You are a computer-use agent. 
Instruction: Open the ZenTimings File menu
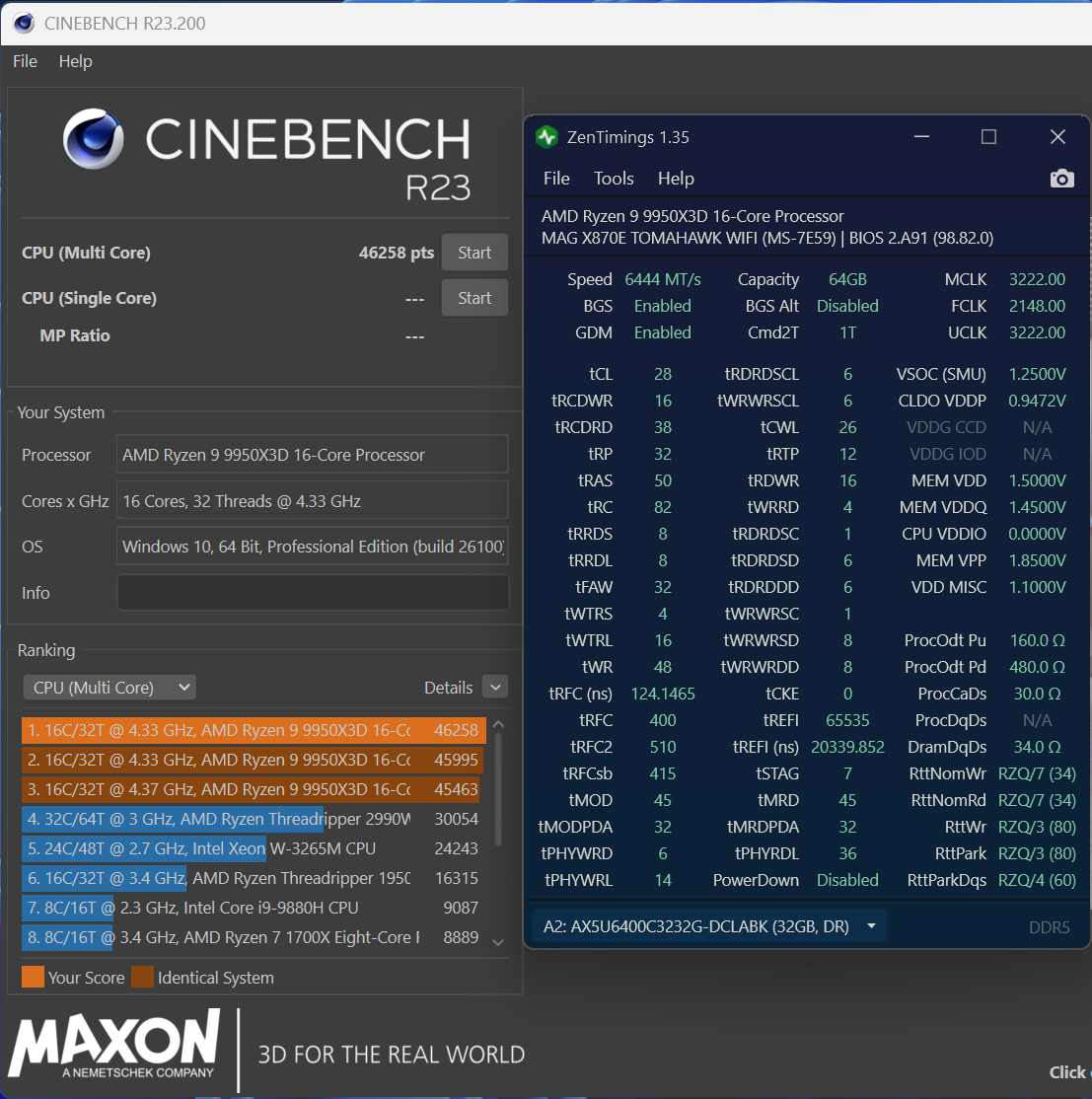(556, 179)
